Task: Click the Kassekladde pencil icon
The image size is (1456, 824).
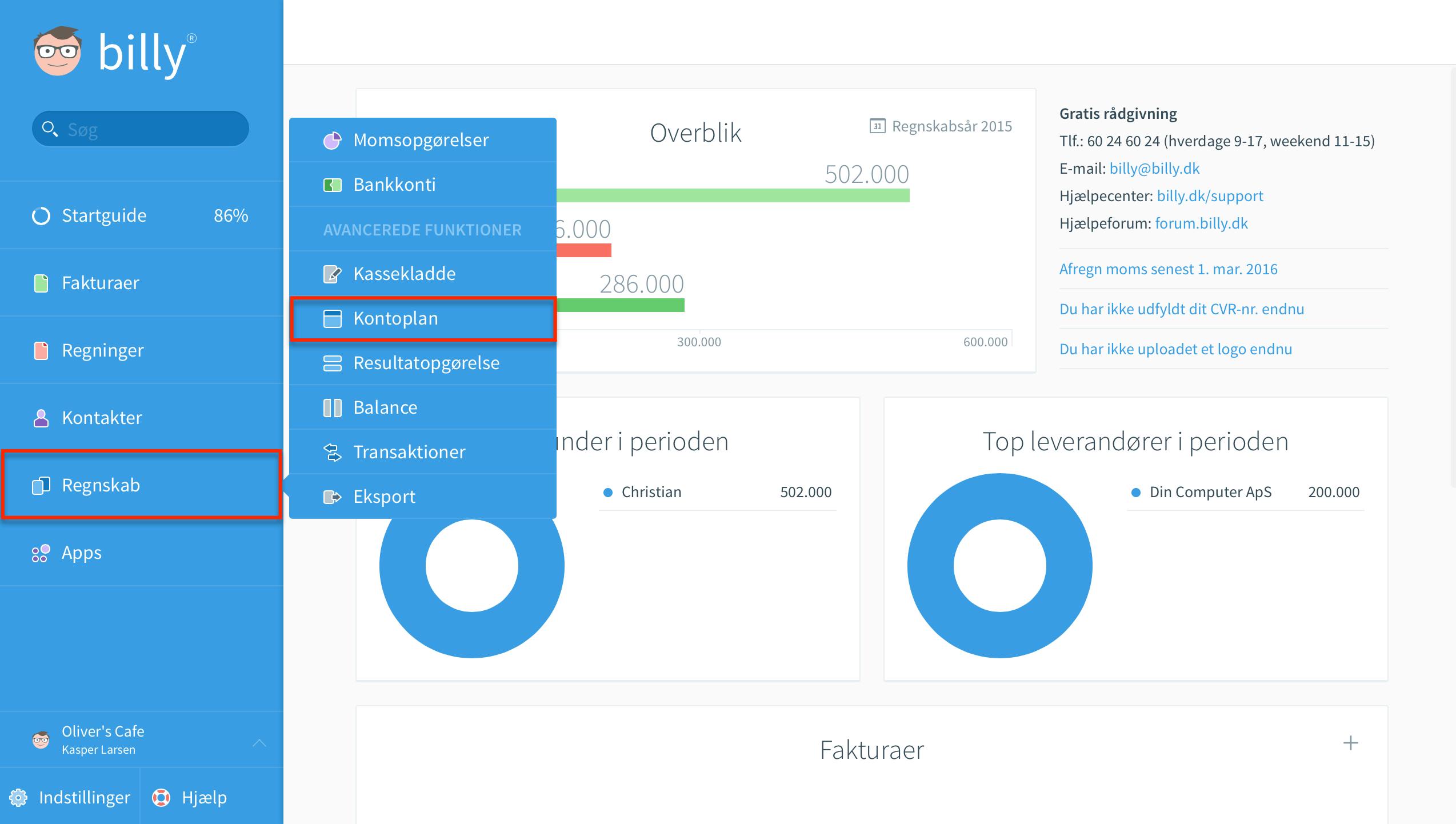Action: point(333,274)
